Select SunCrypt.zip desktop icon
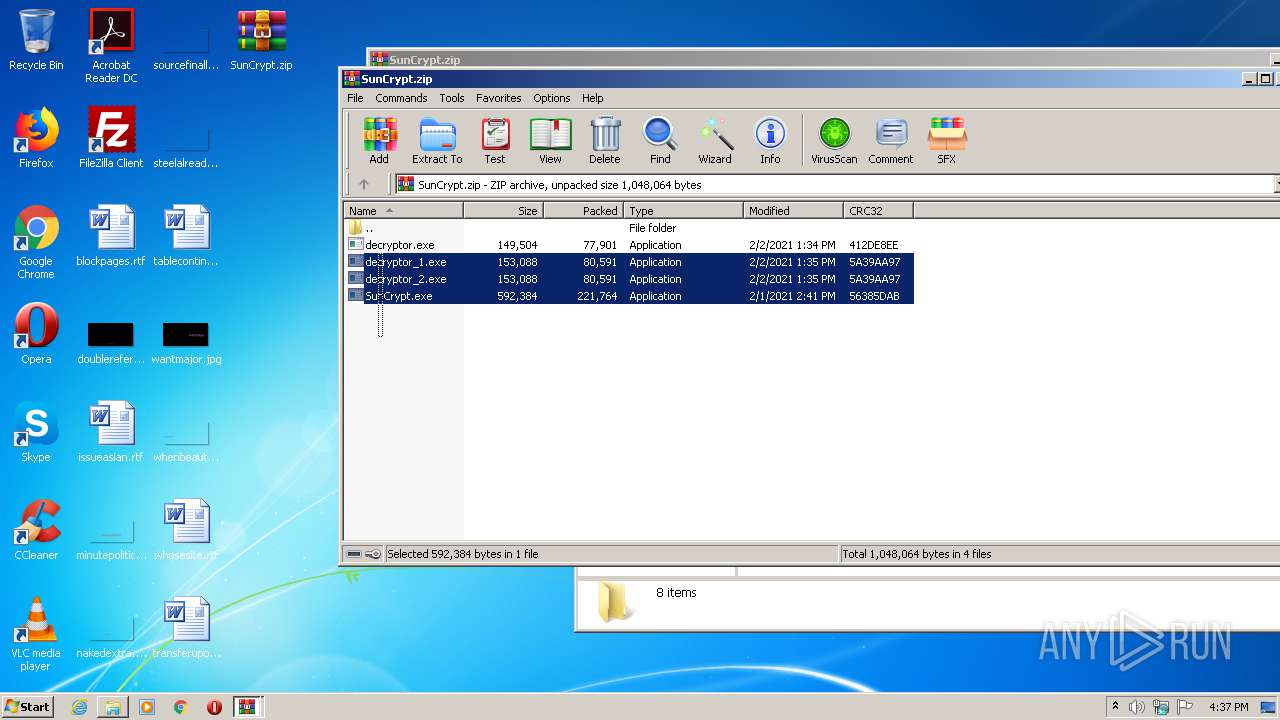The height and width of the screenshot is (720, 1280). click(x=261, y=41)
